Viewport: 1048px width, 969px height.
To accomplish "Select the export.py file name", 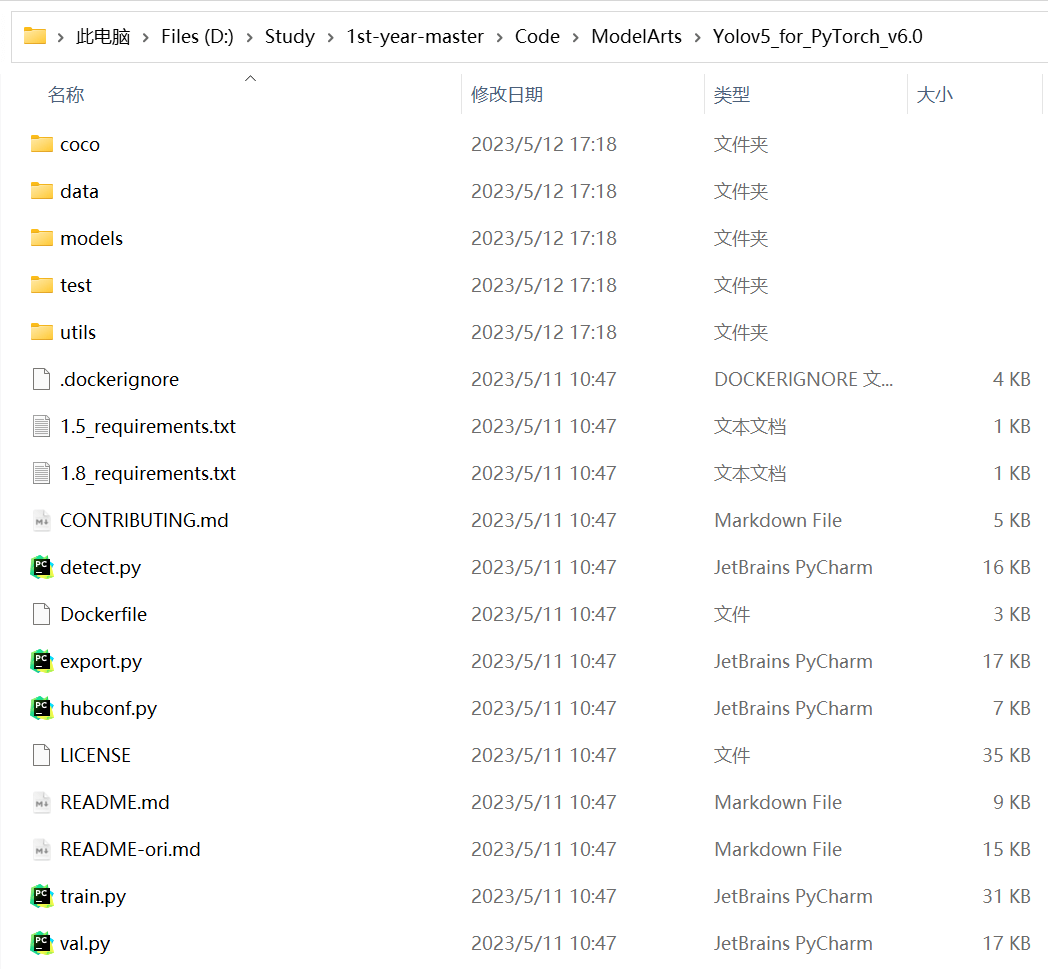I will pyautogui.click(x=101, y=661).
